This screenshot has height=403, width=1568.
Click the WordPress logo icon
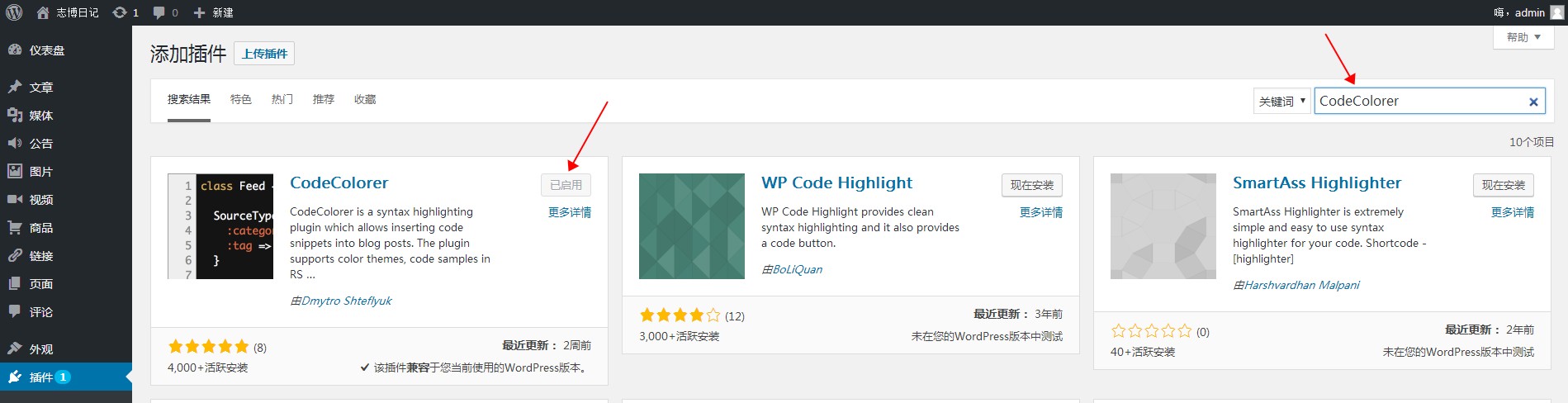point(13,12)
